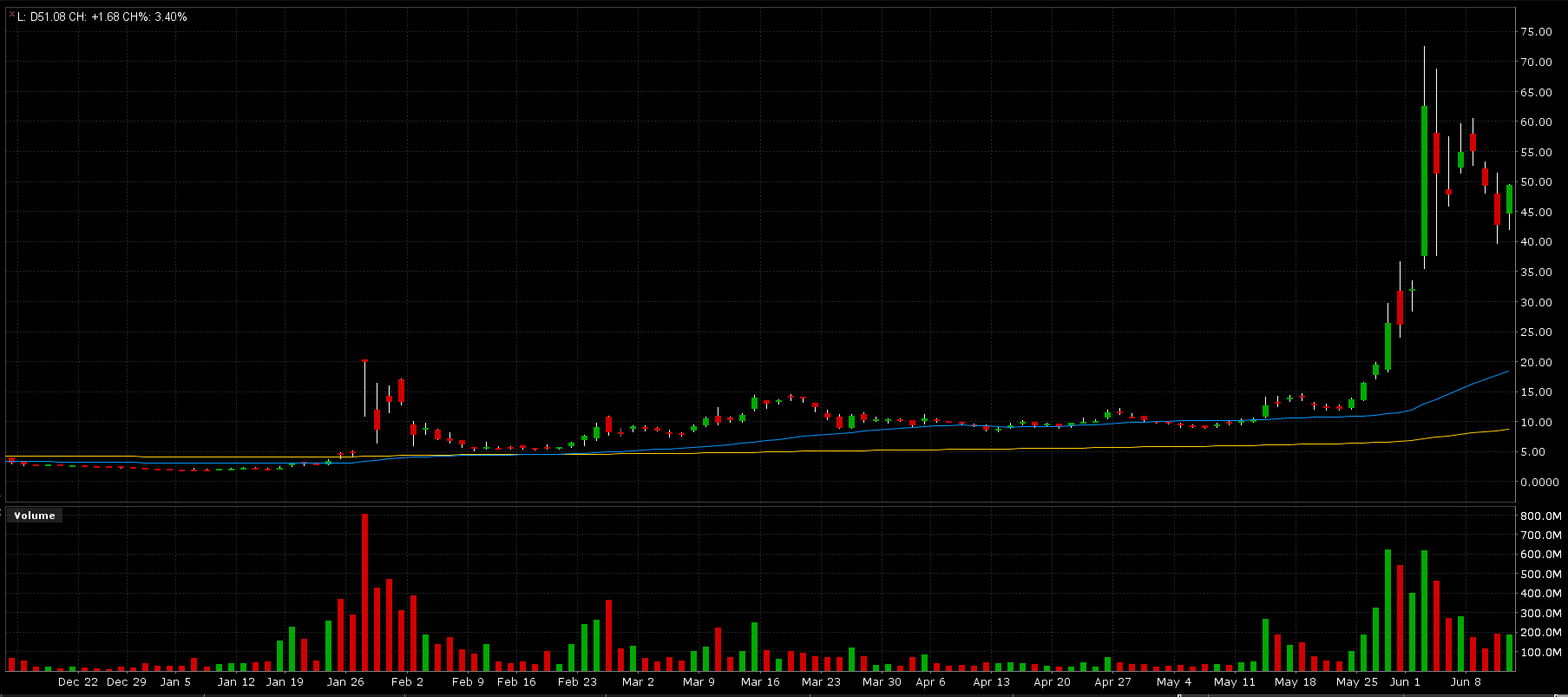Click the red candle with wick touching 20 near Jan 26

[x=364, y=388]
